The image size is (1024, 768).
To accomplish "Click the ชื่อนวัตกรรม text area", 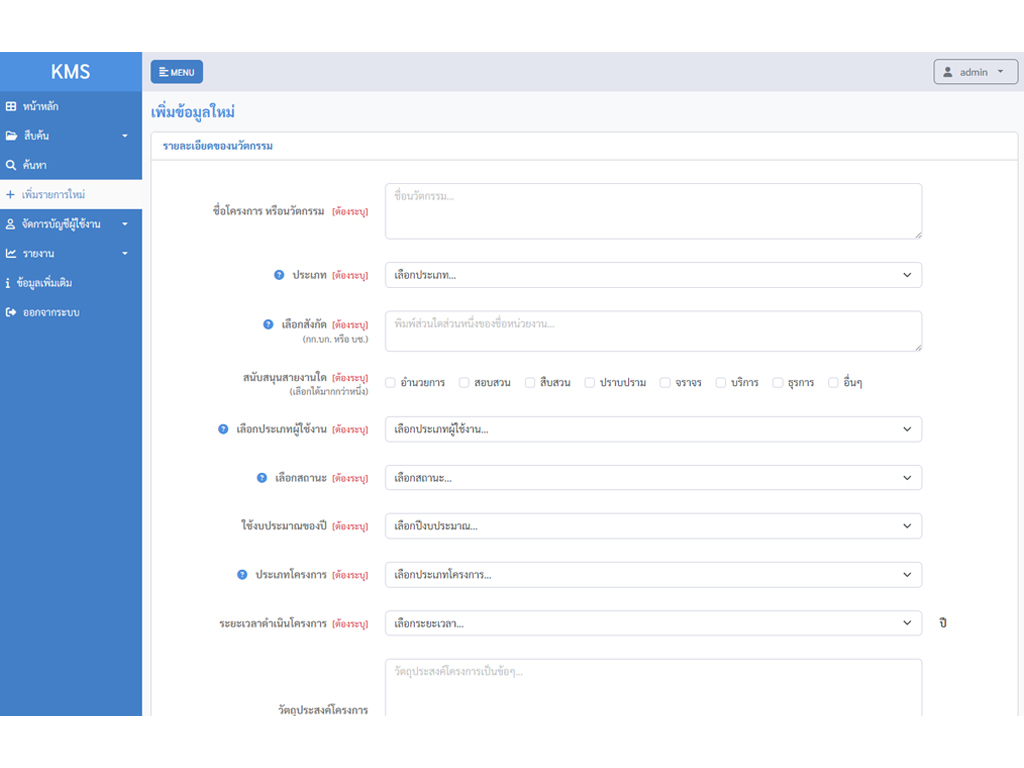I will click(653, 211).
